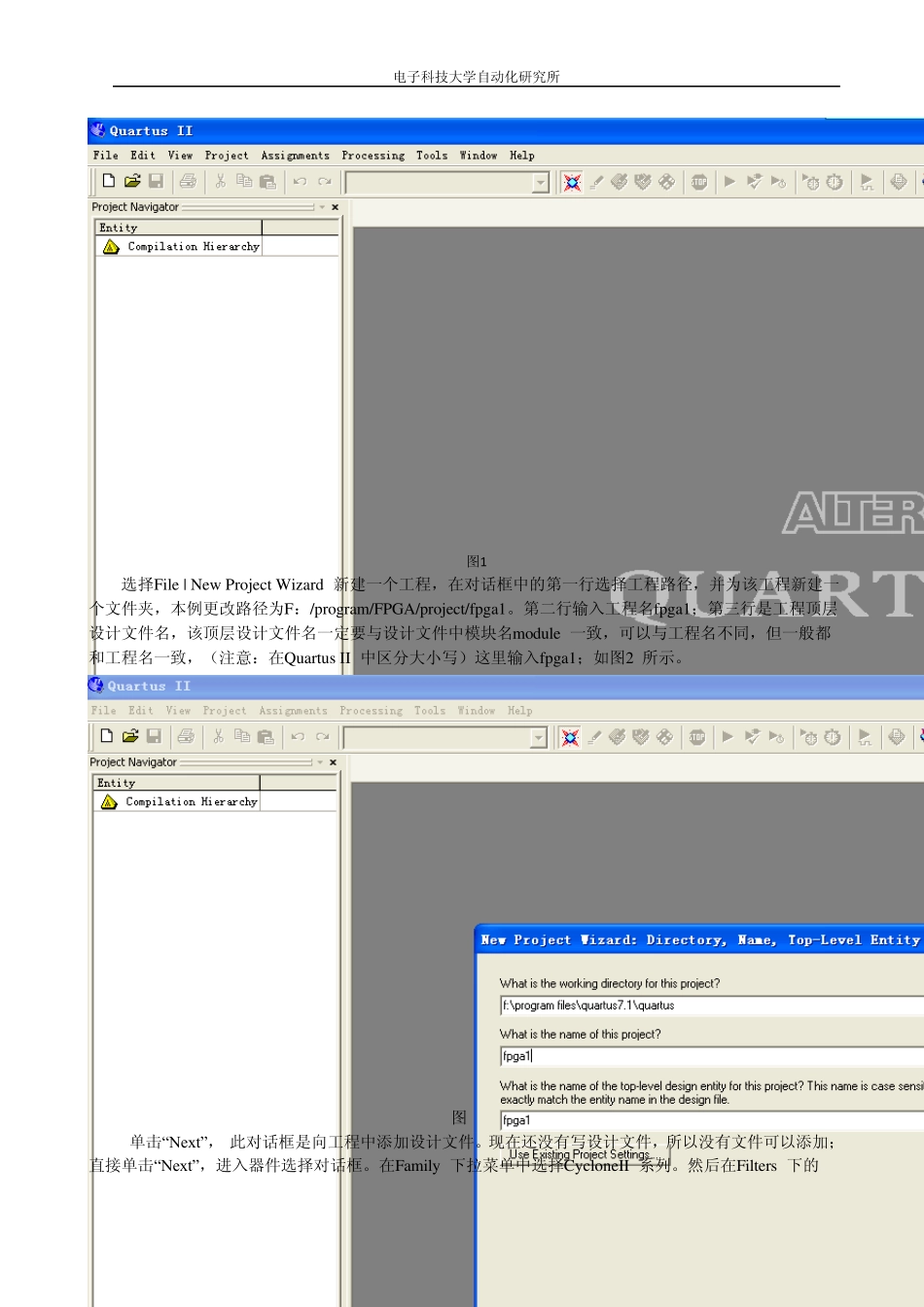The width and height of the screenshot is (924, 1307).
Task: Click Copy icon in upper Quartus window
Action: [244, 181]
